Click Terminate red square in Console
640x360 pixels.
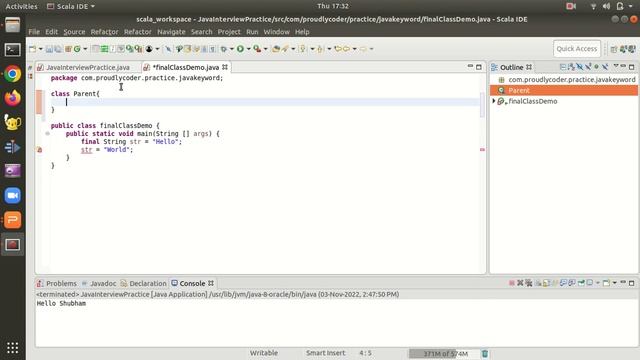511,283
